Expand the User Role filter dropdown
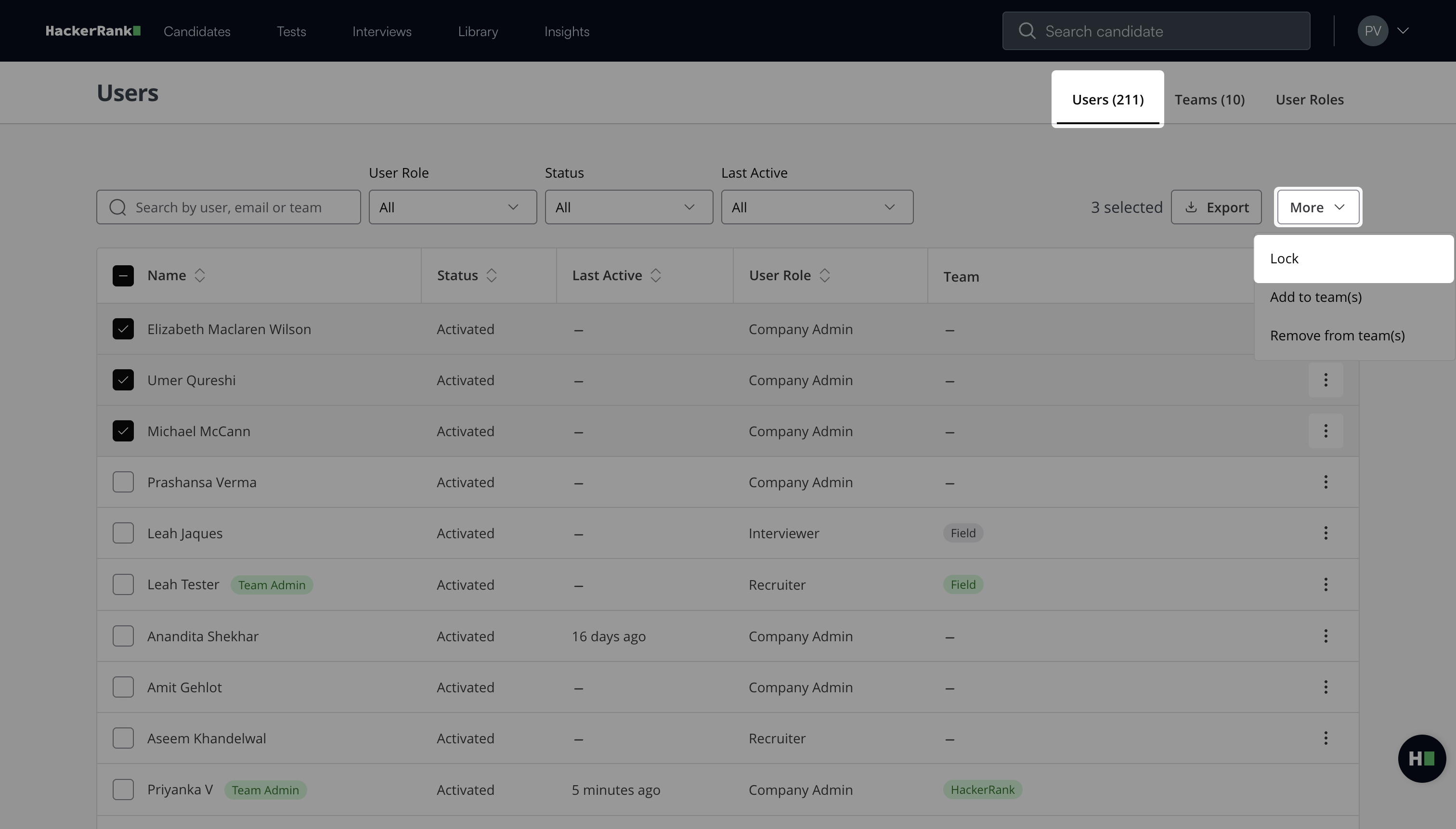 452,207
